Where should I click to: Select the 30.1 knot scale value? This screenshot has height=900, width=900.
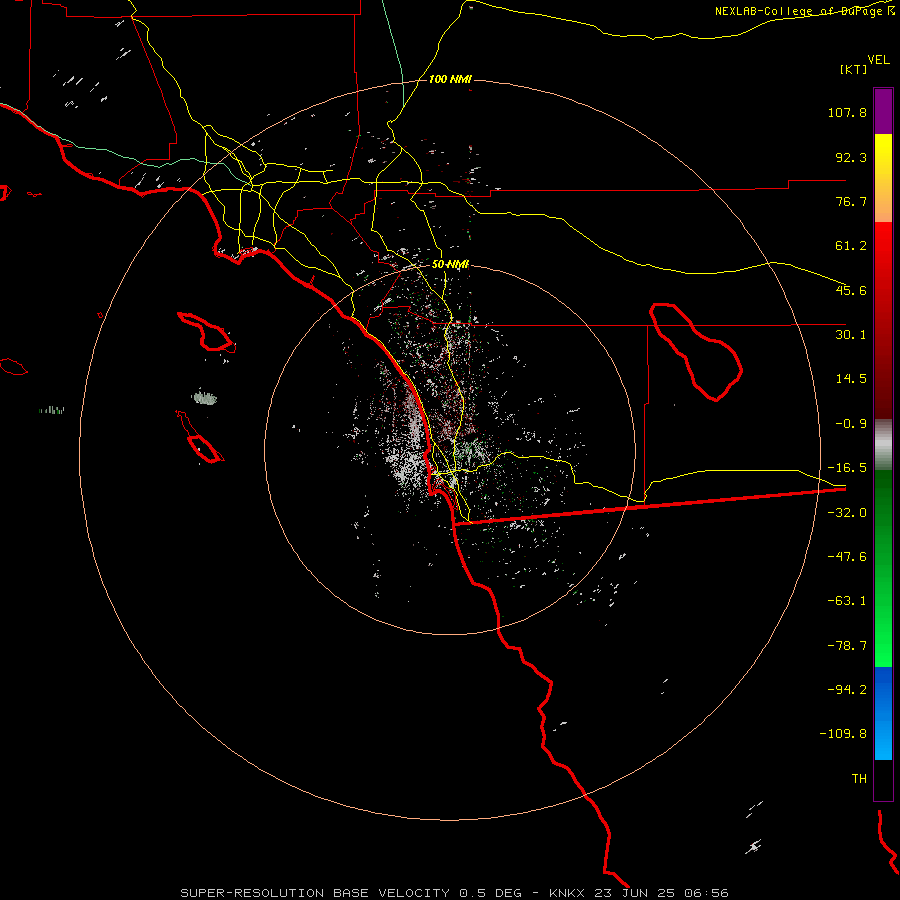point(851,335)
